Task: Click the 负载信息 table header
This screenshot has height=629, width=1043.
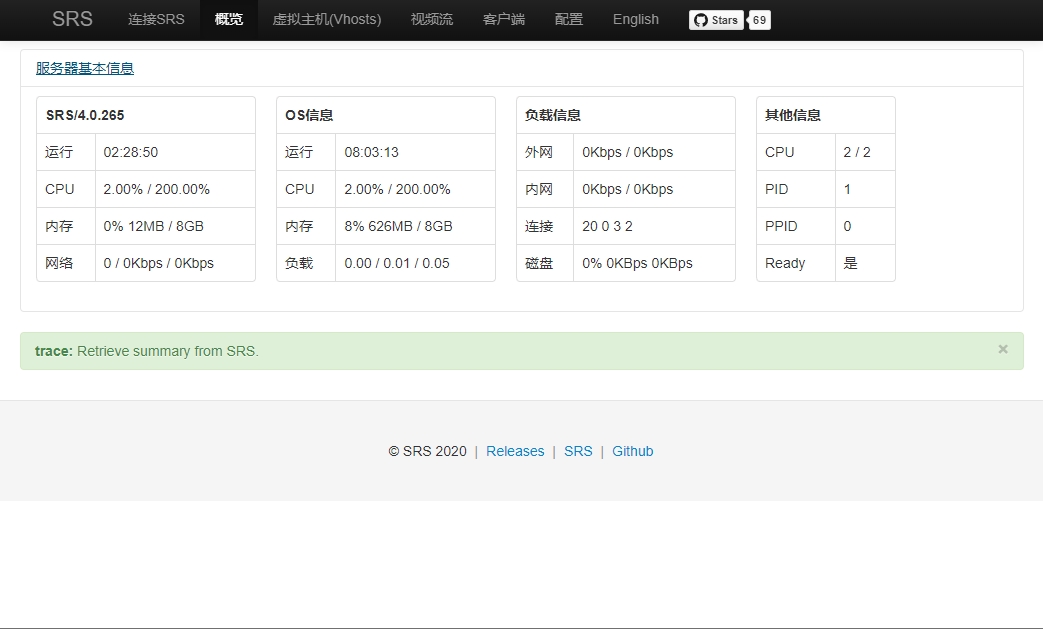Action: click(x=553, y=115)
